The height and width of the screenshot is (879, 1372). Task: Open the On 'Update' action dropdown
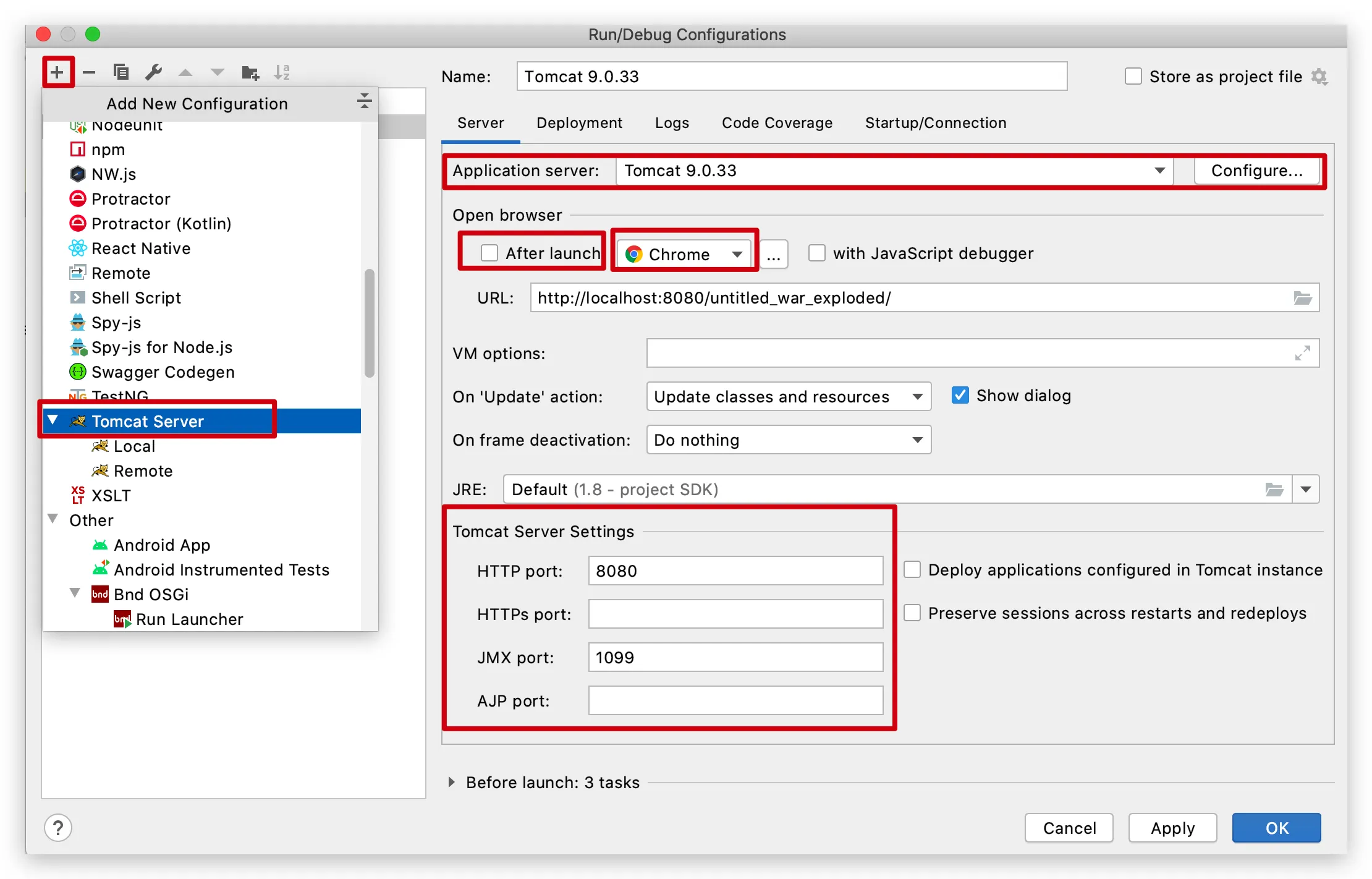click(789, 396)
